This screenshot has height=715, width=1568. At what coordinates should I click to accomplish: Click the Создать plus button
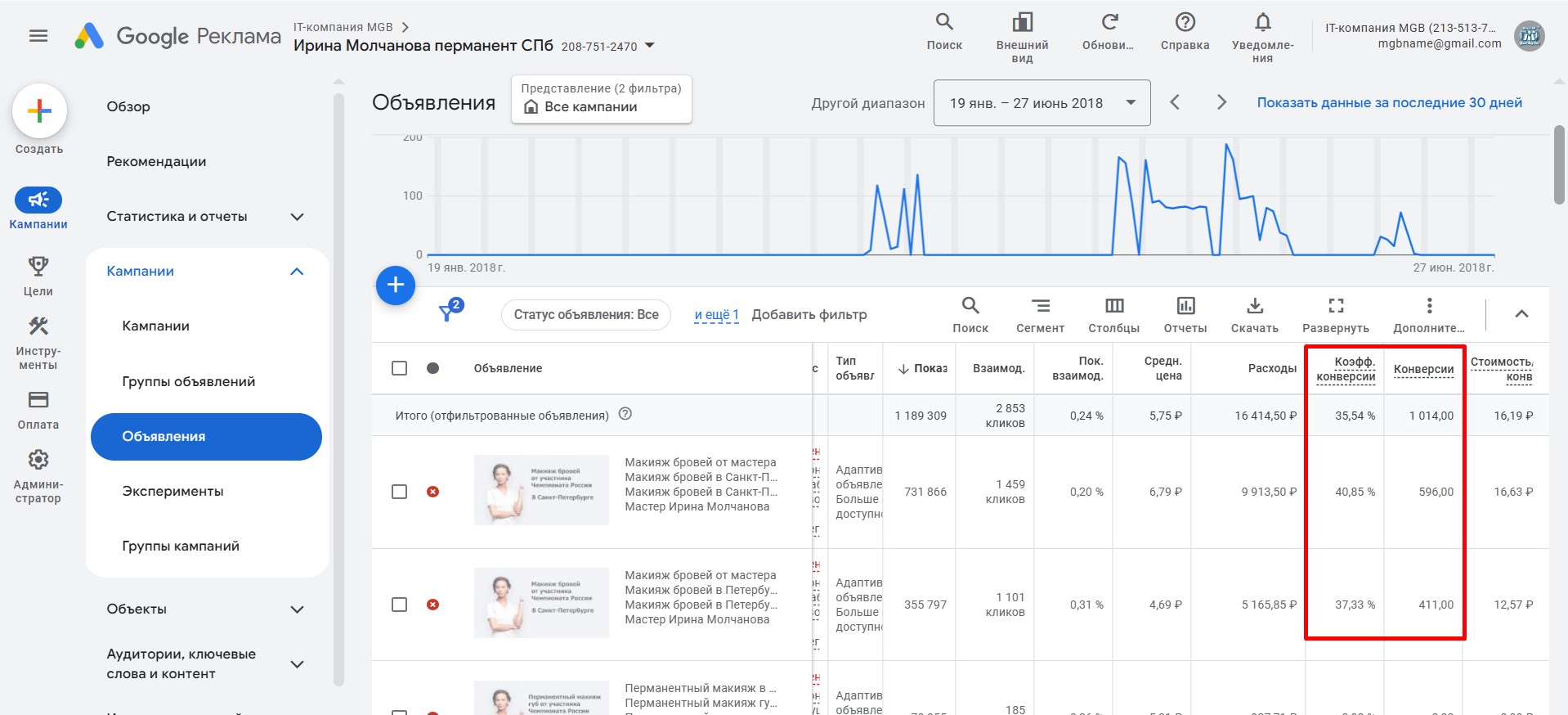39,111
